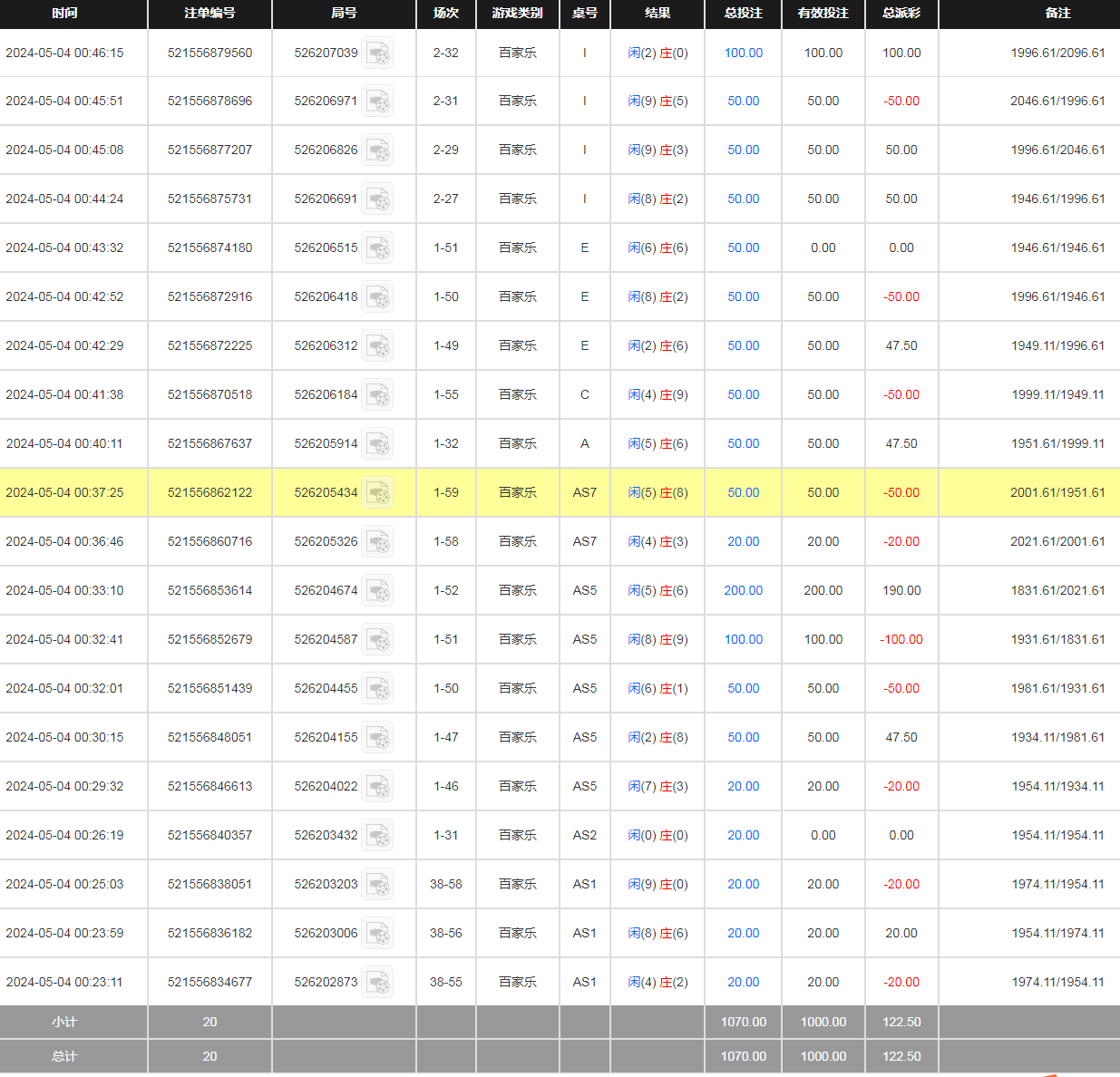Viewport: 1120px width, 1077px height.
Task: Open video replay icon for round 526207039
Action: pos(378,53)
